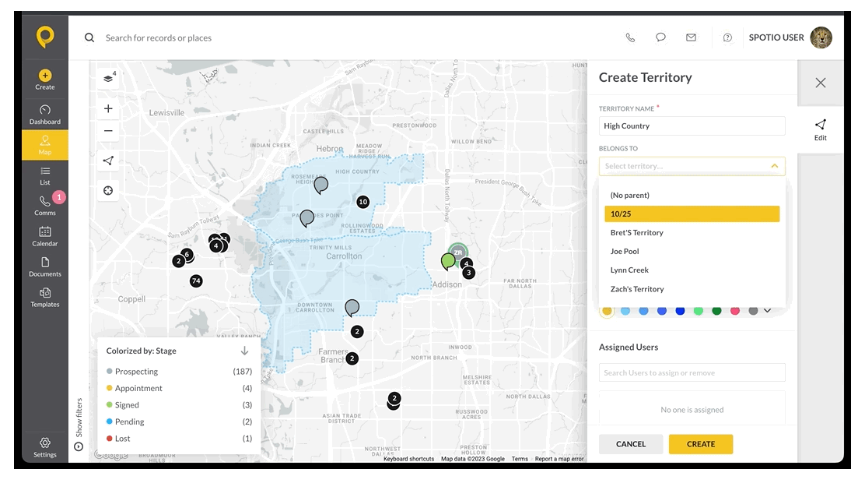Open the Create menu in the sidebar
866x478 pixels.
(45, 79)
